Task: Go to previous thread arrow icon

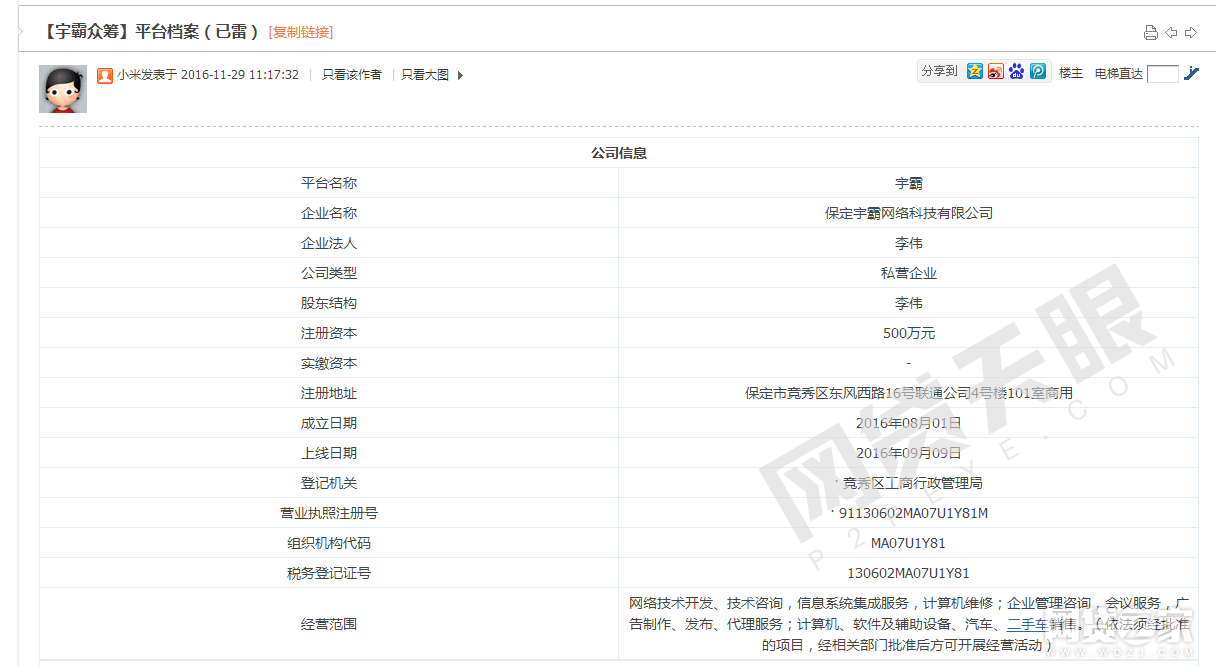Action: pos(1171,32)
